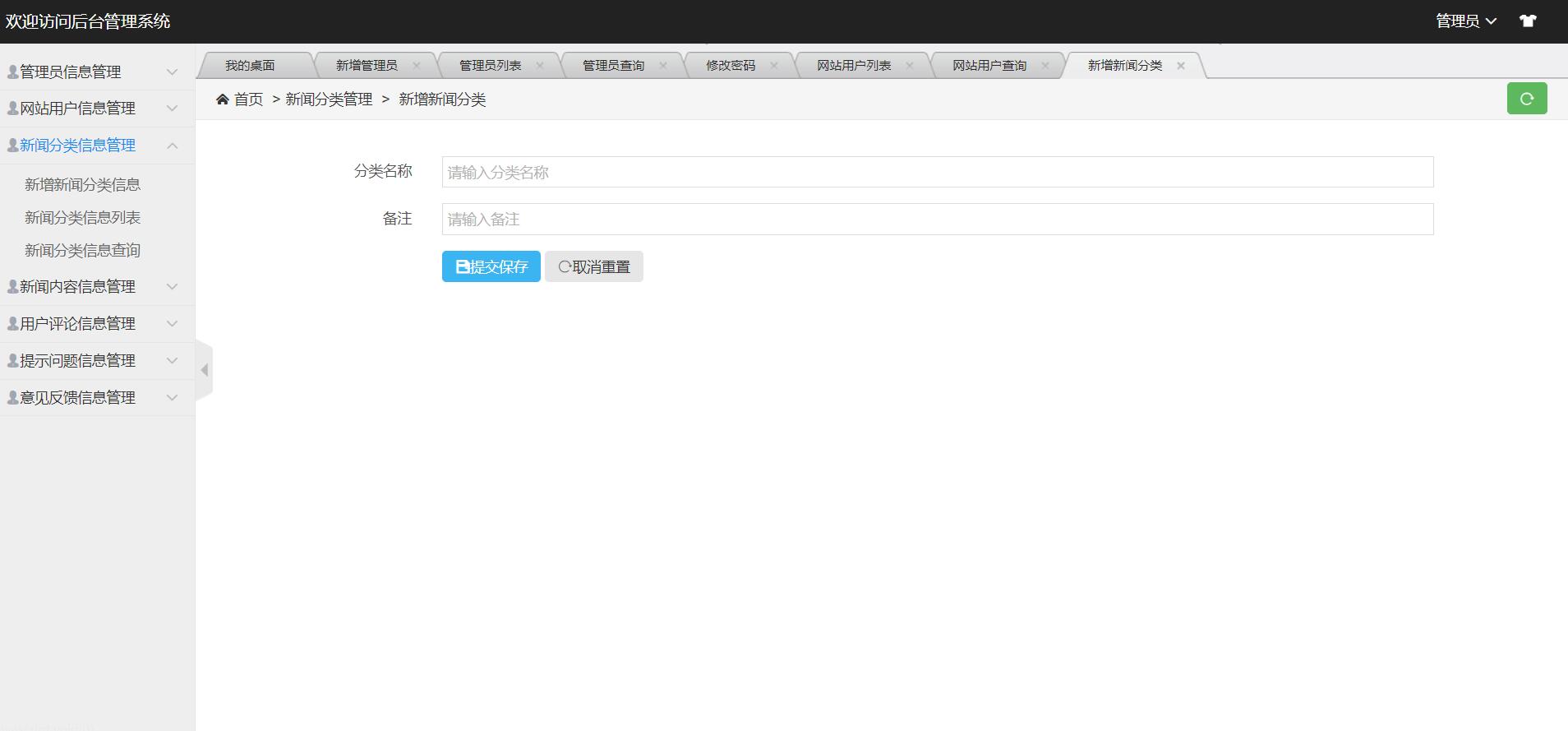The height and width of the screenshot is (731, 1568).
Task: Close the 管理员查询 tab
Action: coord(663,66)
